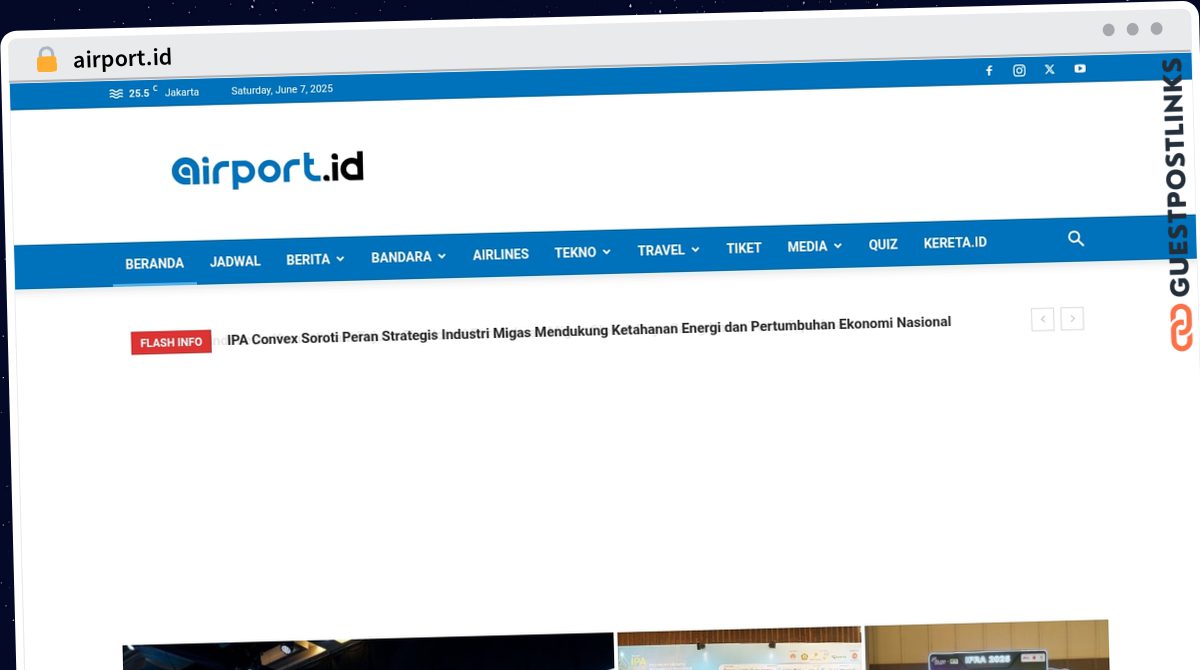Open the KERETA.ID menu link

pos(955,242)
